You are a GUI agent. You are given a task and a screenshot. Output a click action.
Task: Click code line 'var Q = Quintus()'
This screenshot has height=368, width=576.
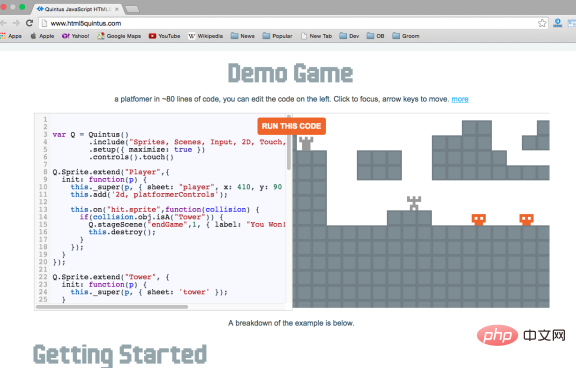90,134
